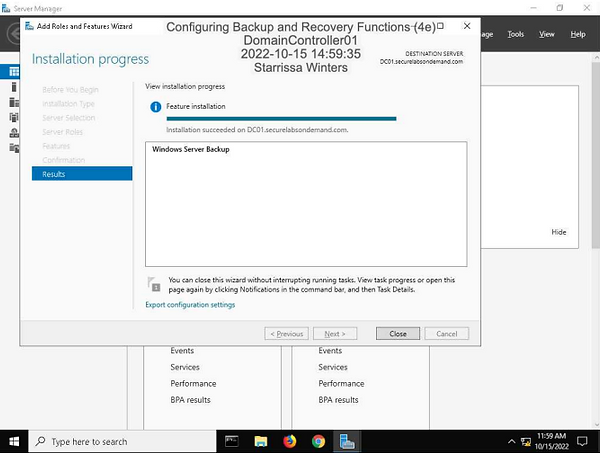The height and width of the screenshot is (454, 600).
Task: Open Services in the left server tile
Action: point(185,367)
